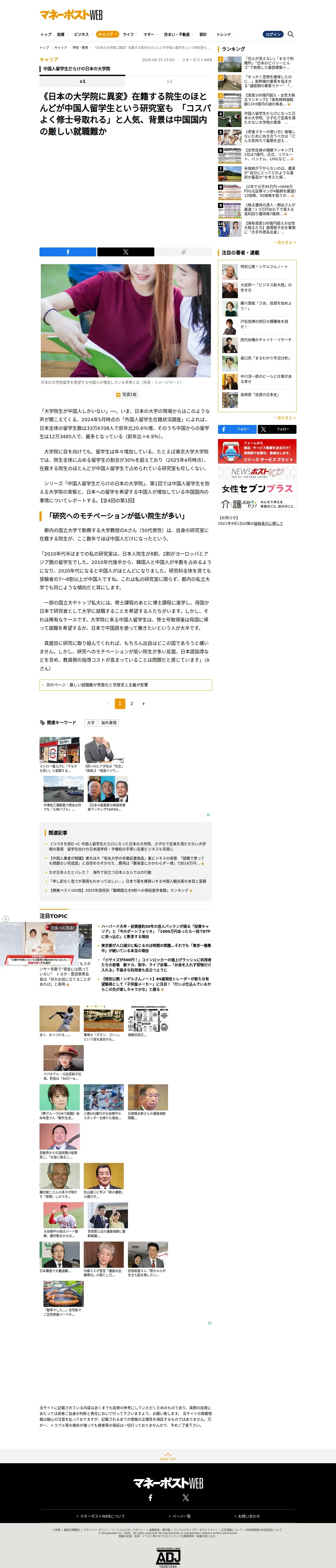
Task: Open the main article photo
Action: click(x=126, y=321)
